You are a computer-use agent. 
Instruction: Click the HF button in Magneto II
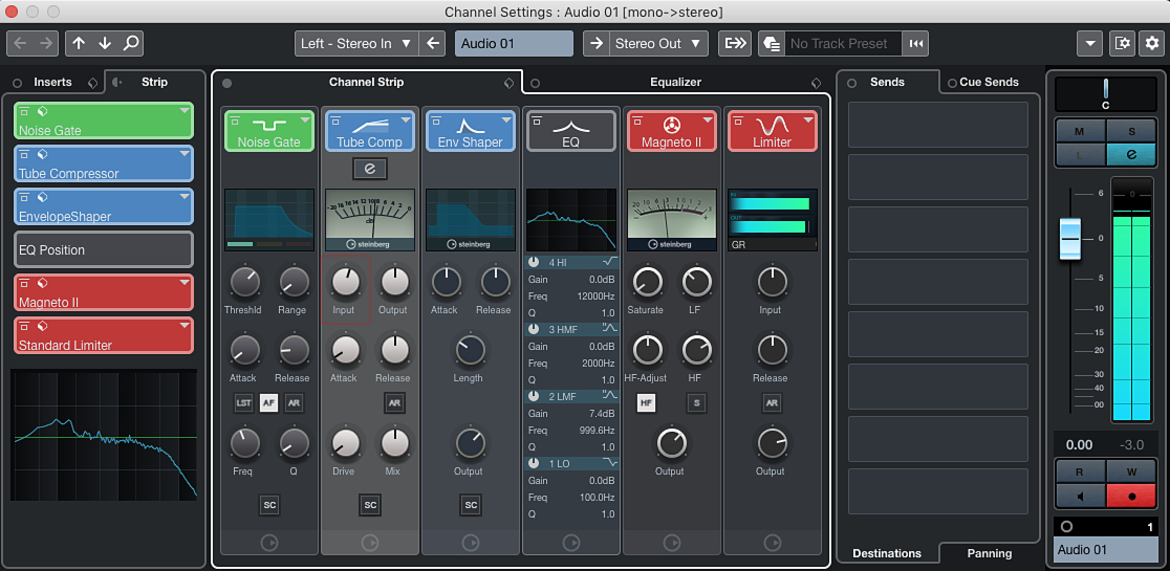tap(646, 403)
